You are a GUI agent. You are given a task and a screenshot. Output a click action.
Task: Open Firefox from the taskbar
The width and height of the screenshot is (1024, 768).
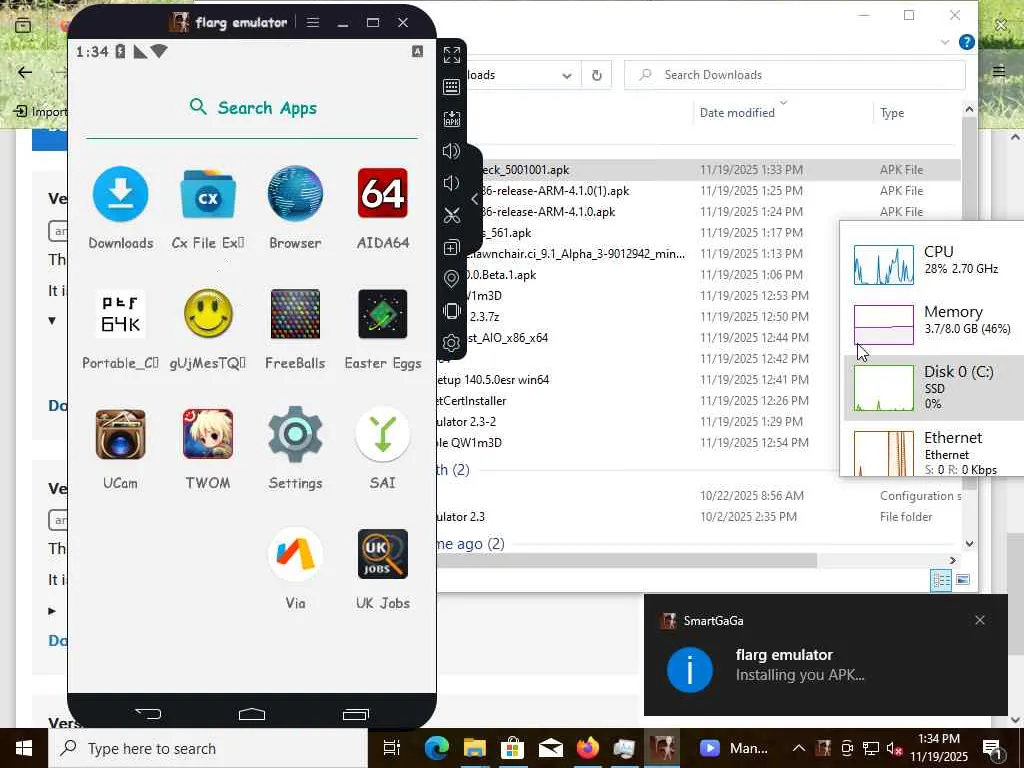click(587, 748)
